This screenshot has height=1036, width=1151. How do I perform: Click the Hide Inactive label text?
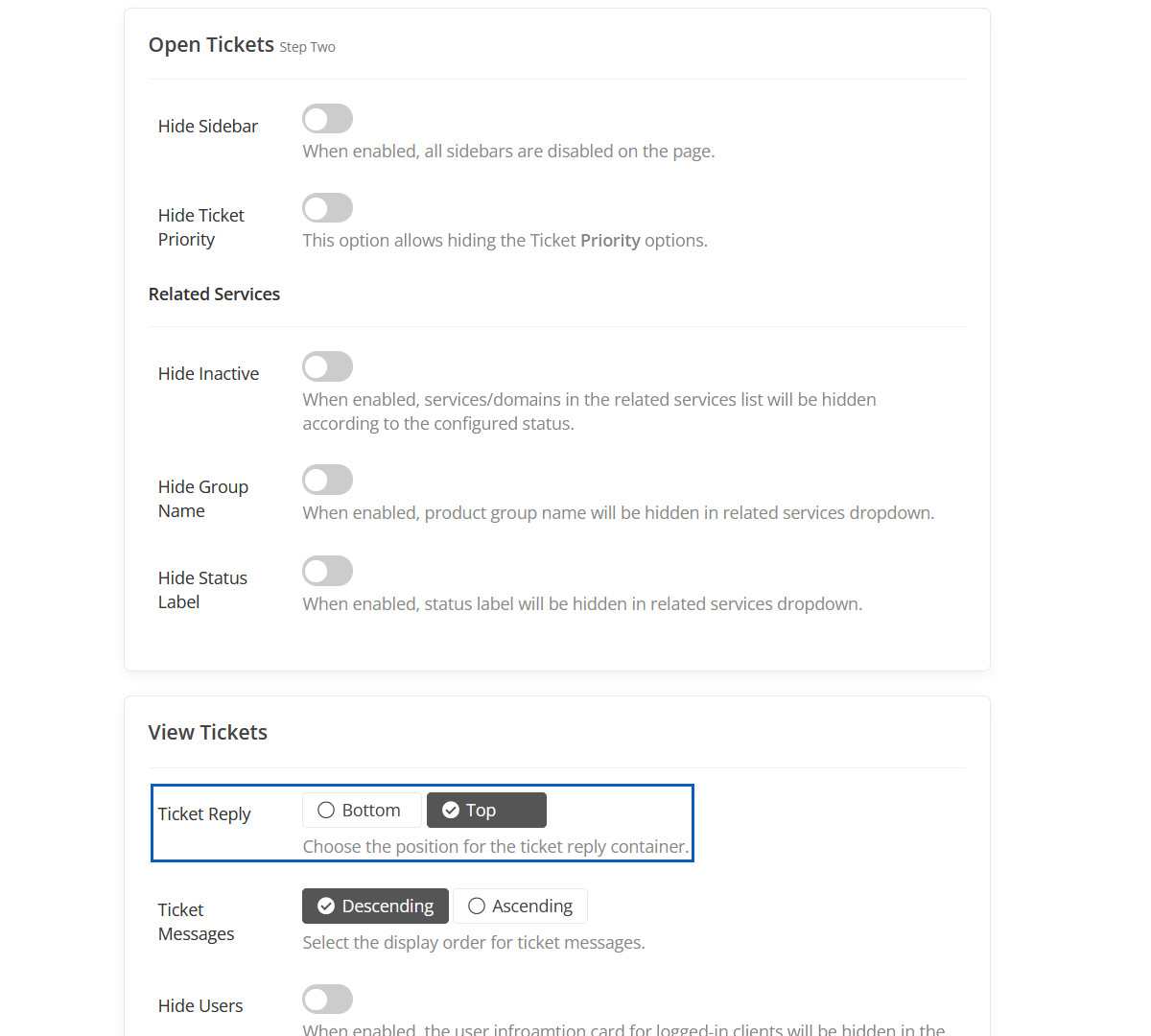(x=208, y=374)
